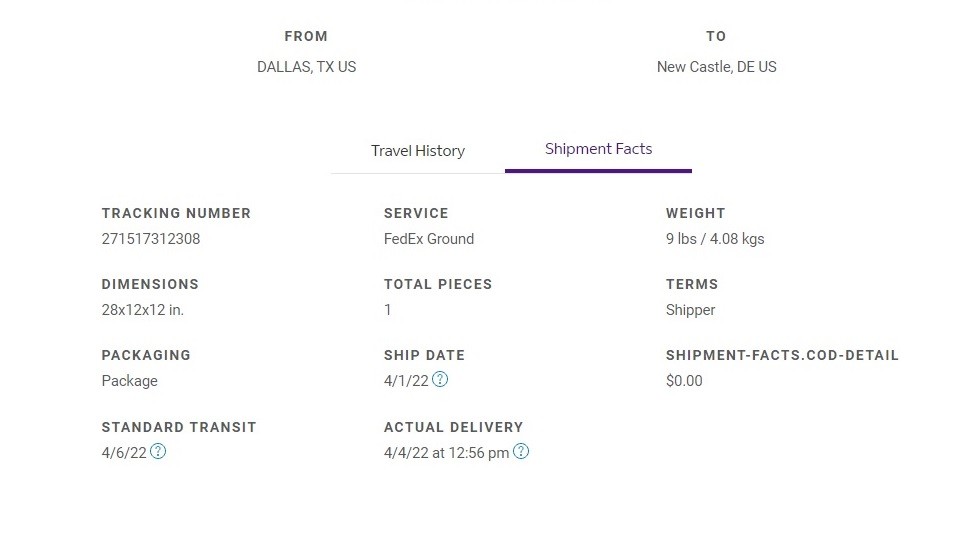The image size is (954, 553).
Task: Click the origin DALLAS, TX US
Action: point(307,67)
